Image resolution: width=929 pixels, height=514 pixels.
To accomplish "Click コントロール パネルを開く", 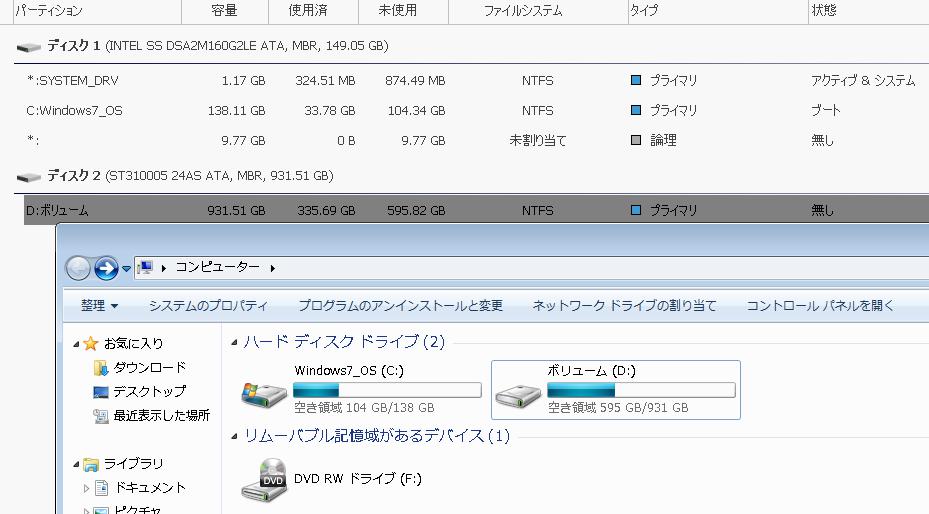I will [820, 306].
